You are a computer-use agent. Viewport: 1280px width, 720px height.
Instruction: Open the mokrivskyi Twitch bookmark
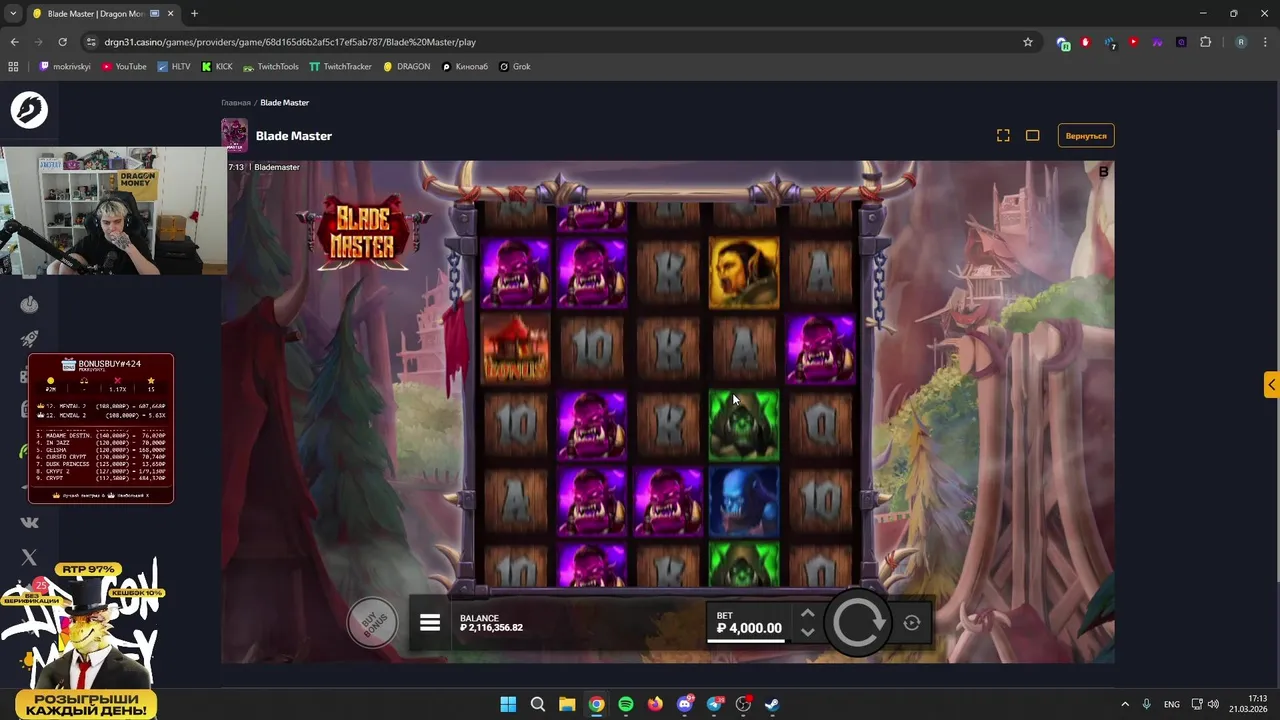[65, 67]
